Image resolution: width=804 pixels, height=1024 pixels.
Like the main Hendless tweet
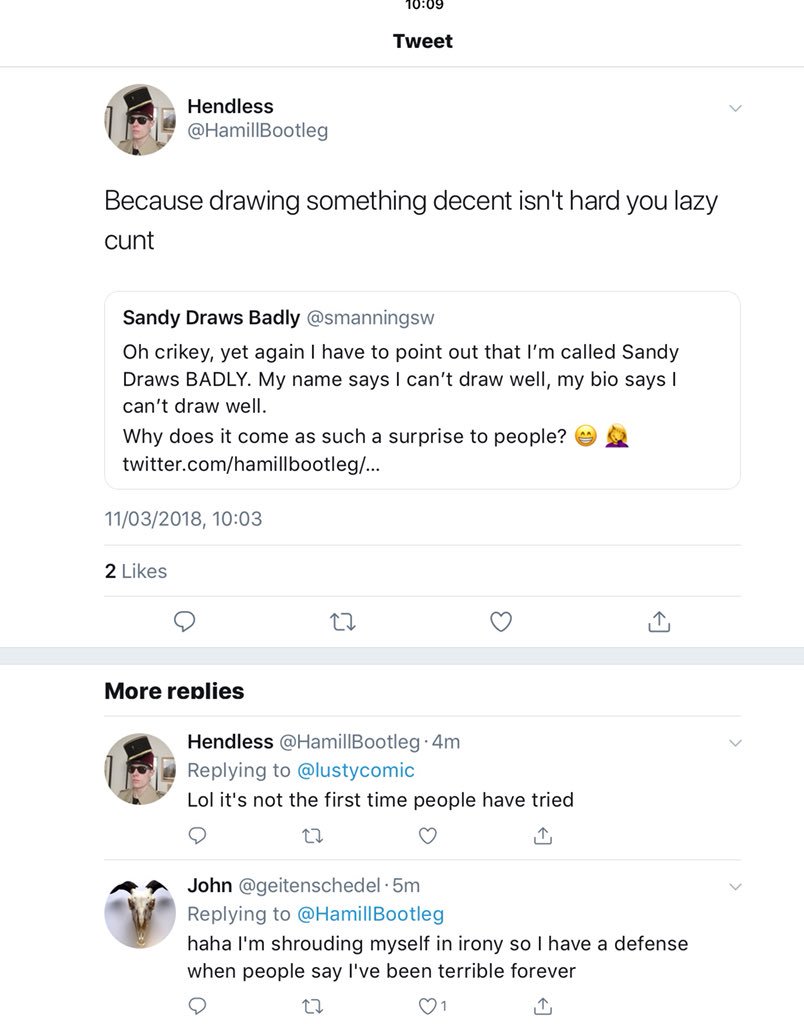click(501, 622)
